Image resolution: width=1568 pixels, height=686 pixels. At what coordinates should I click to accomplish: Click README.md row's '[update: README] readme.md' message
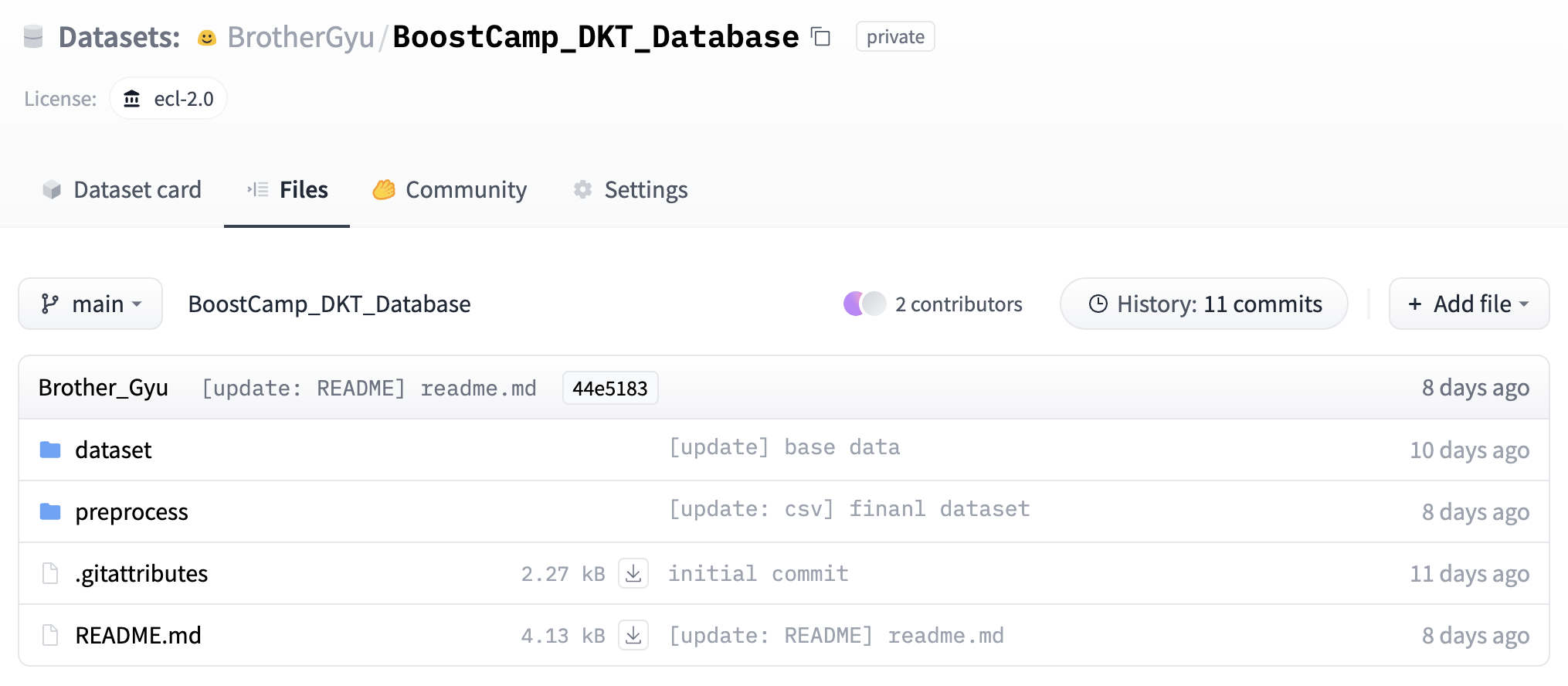click(x=836, y=636)
